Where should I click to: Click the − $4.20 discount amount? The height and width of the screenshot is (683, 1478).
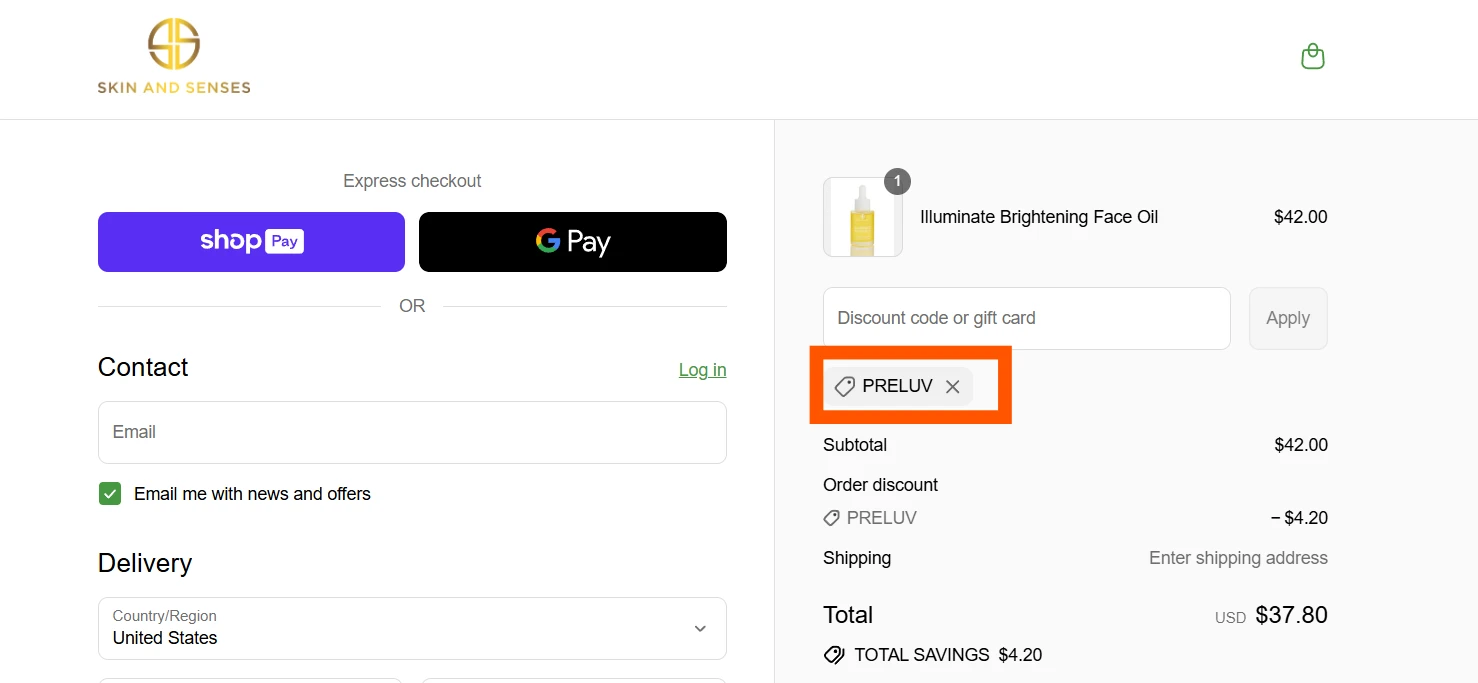click(1299, 518)
